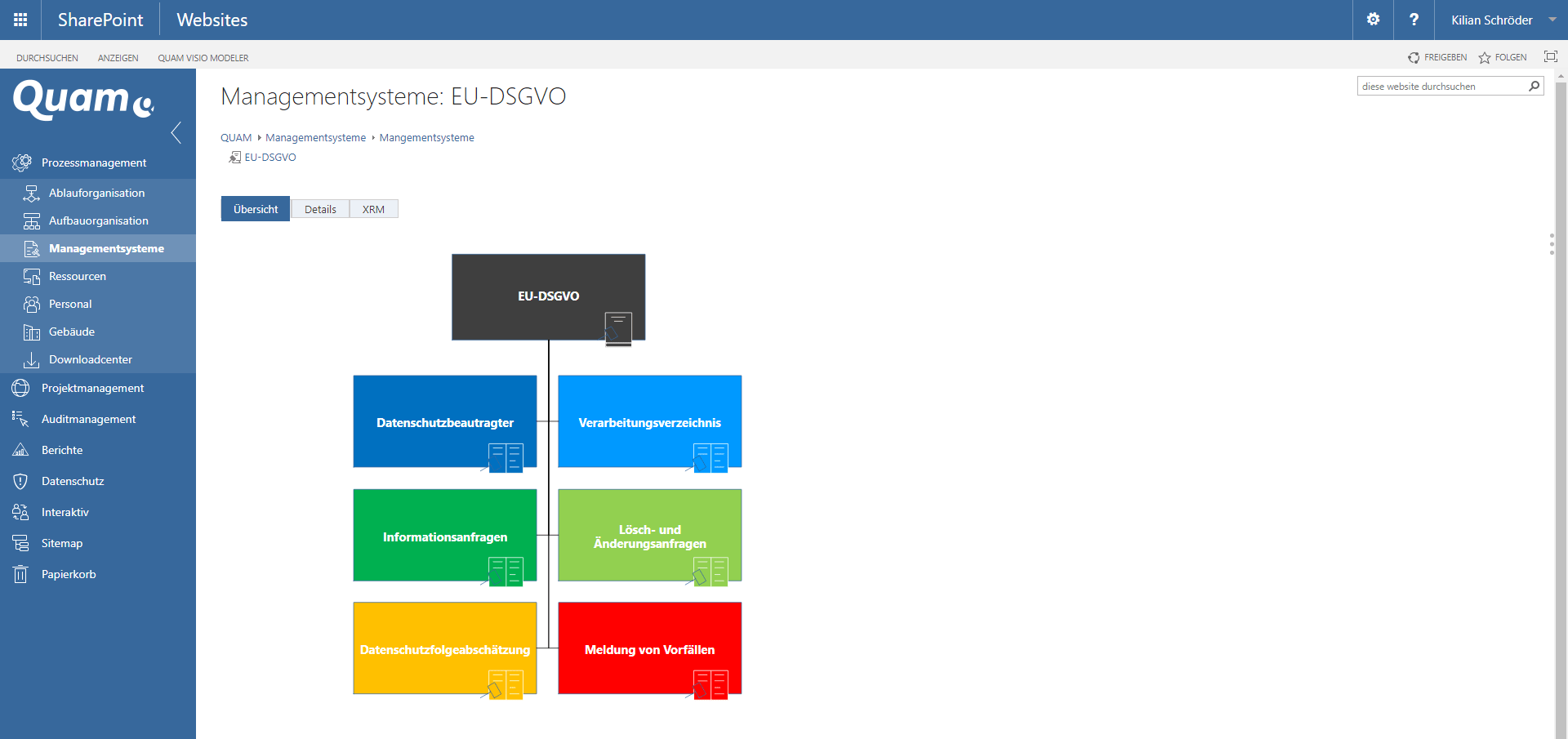Open the QUAM VISIO MODELER ribbon tab
This screenshot has height=739, width=1568.
click(x=203, y=58)
